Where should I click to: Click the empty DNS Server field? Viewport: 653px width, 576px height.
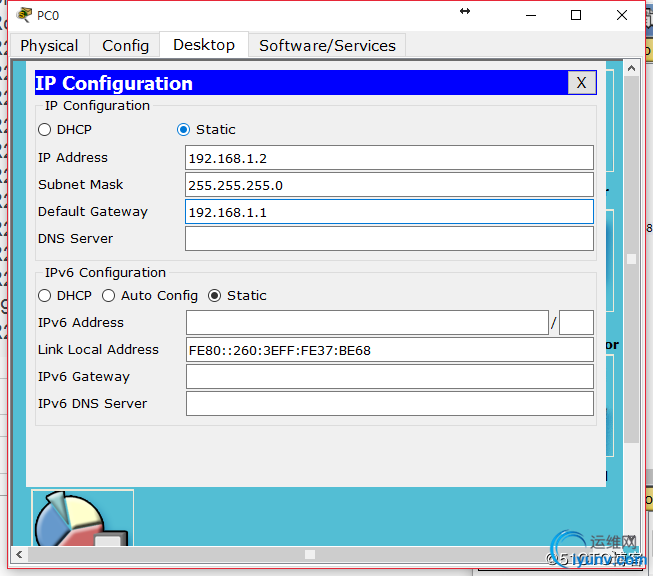tap(389, 239)
